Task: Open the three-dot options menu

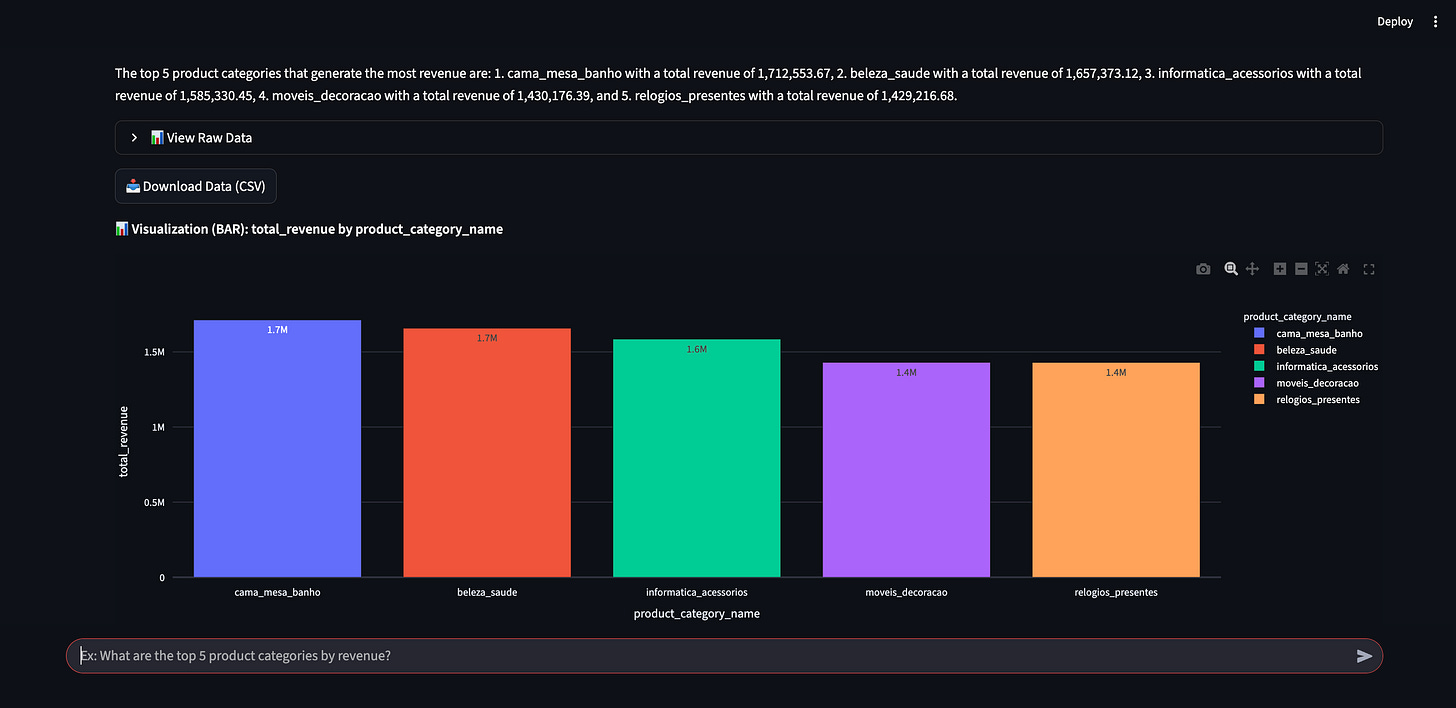Action: point(1437,21)
